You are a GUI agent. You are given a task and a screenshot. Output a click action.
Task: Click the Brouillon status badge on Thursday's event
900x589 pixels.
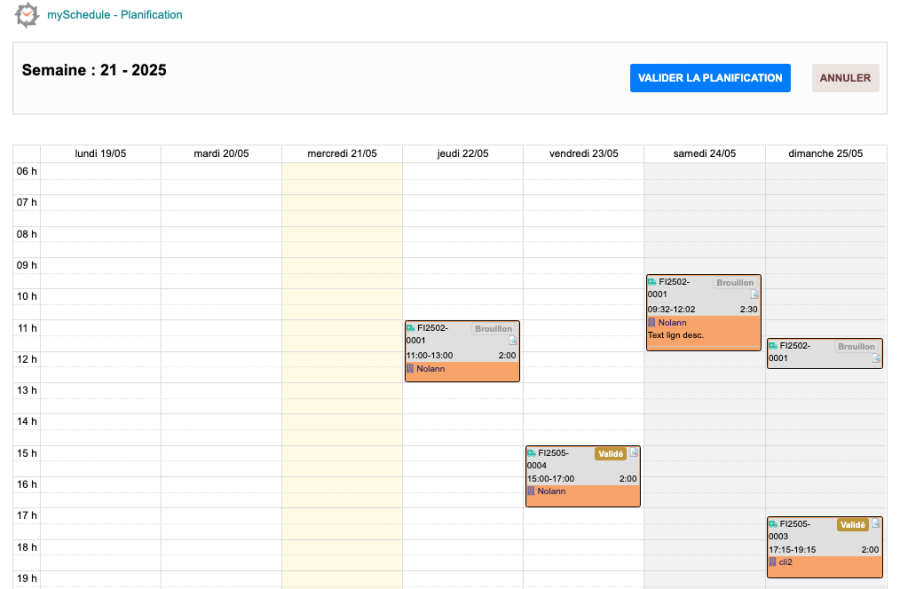coord(494,329)
